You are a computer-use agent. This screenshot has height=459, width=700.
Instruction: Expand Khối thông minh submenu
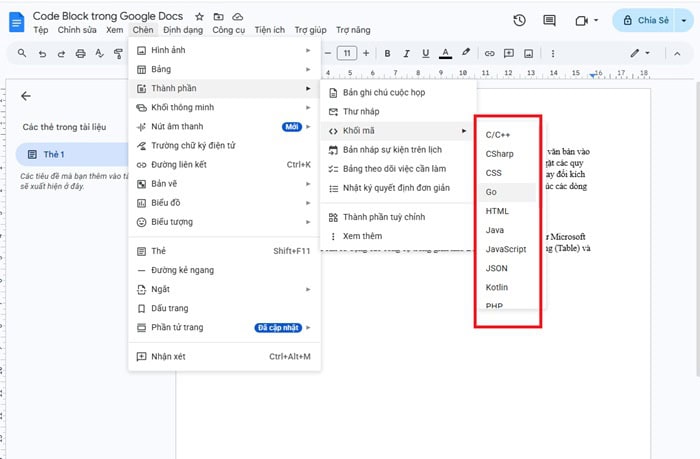tap(225, 107)
